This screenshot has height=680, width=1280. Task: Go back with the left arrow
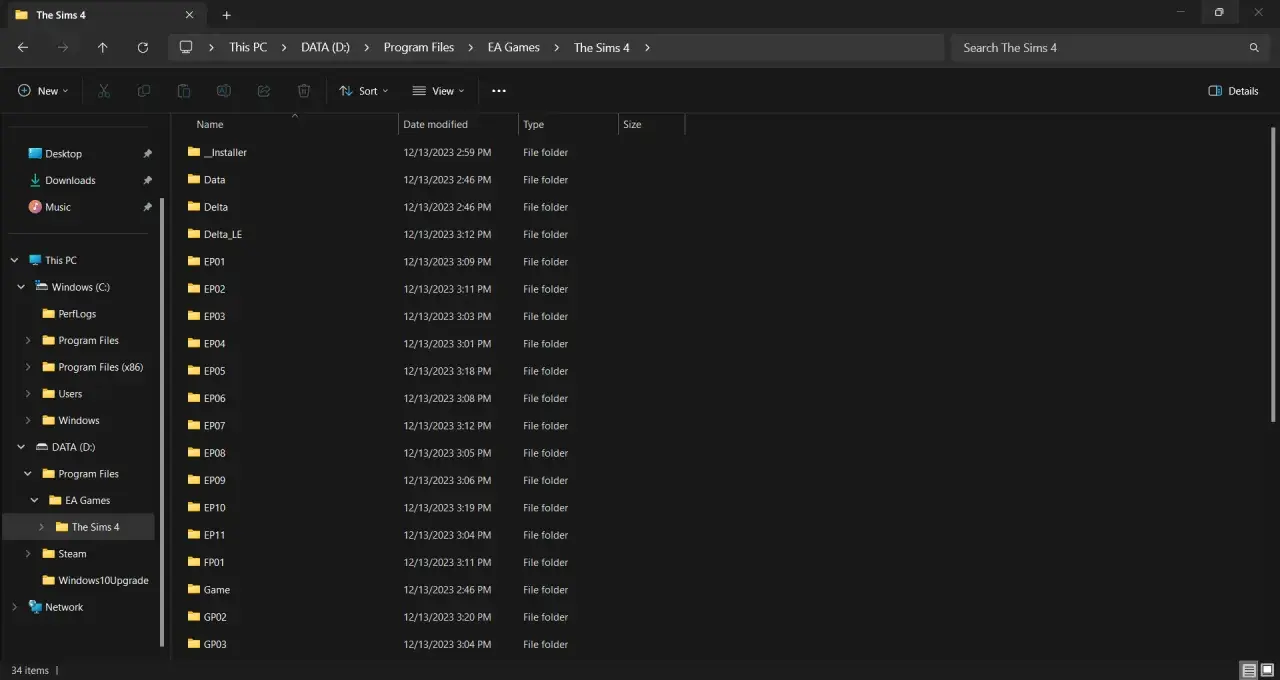click(23, 47)
